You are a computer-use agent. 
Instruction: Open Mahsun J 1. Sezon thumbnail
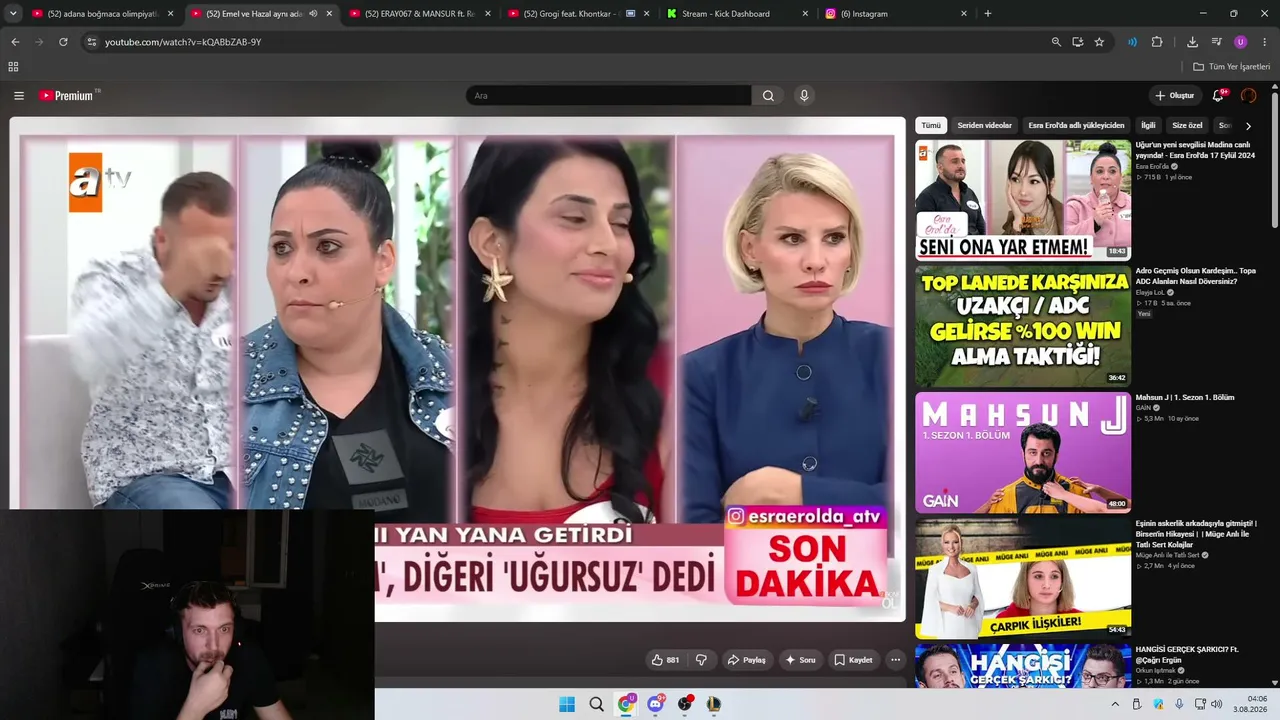[x=1023, y=453]
